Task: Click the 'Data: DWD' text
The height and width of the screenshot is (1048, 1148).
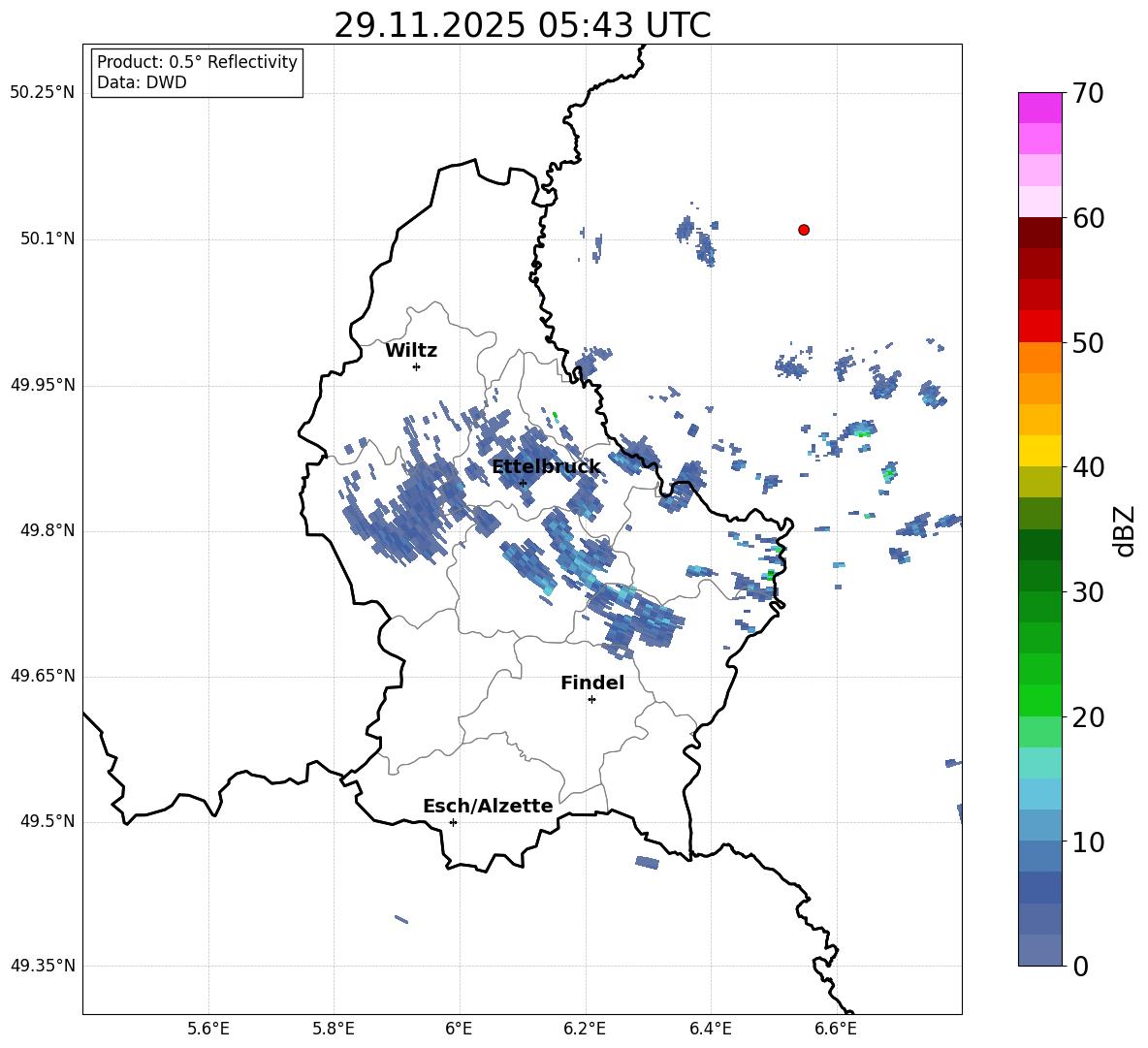Action: click(142, 82)
